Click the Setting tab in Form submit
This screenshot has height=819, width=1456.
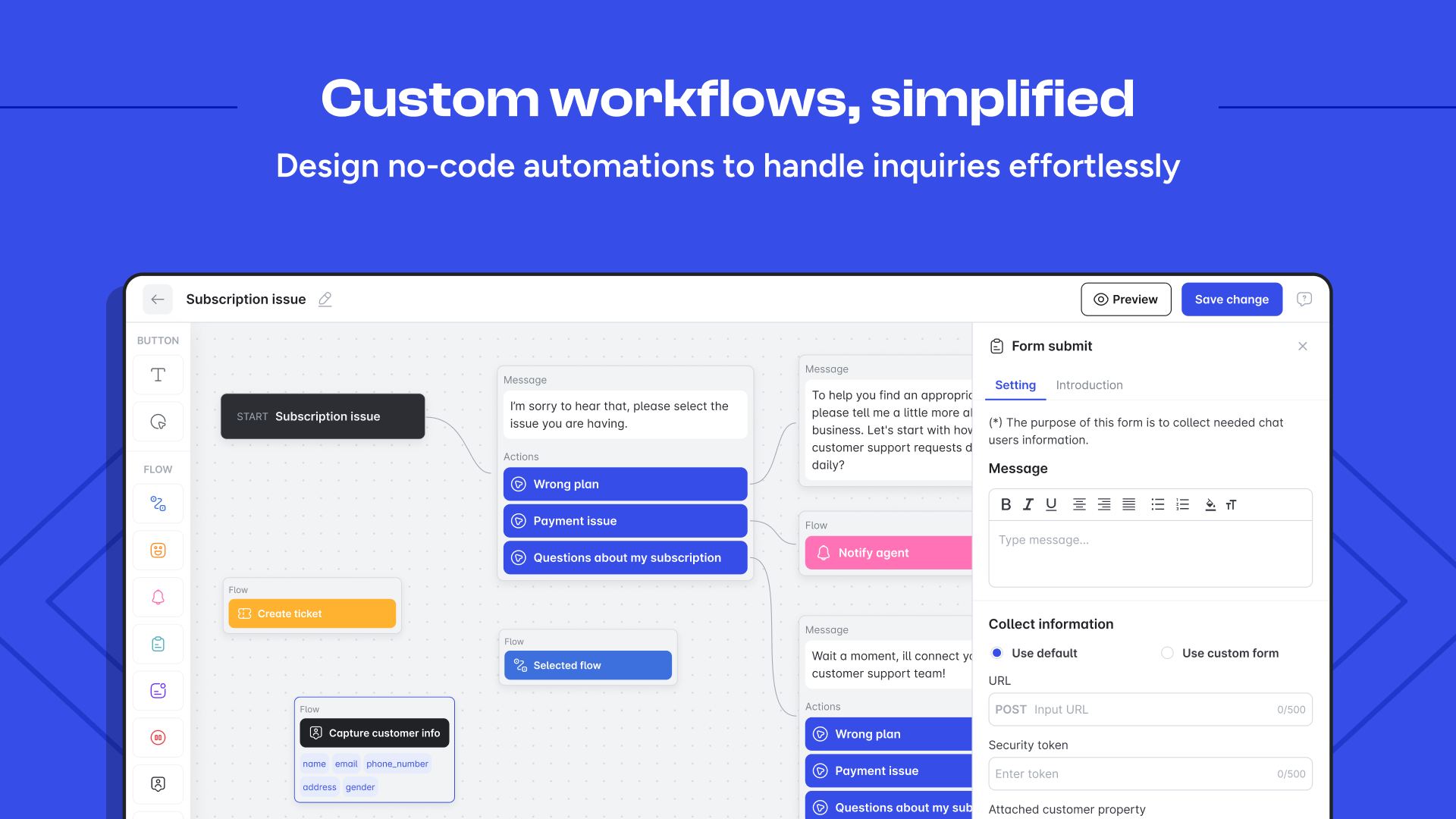pyautogui.click(x=1015, y=384)
